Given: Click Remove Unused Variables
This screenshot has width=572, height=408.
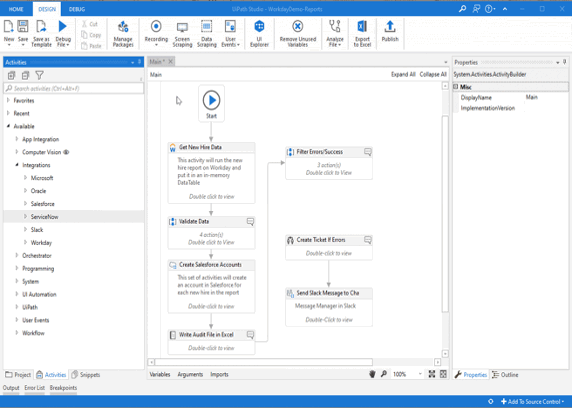Looking at the screenshot, I should [298, 34].
